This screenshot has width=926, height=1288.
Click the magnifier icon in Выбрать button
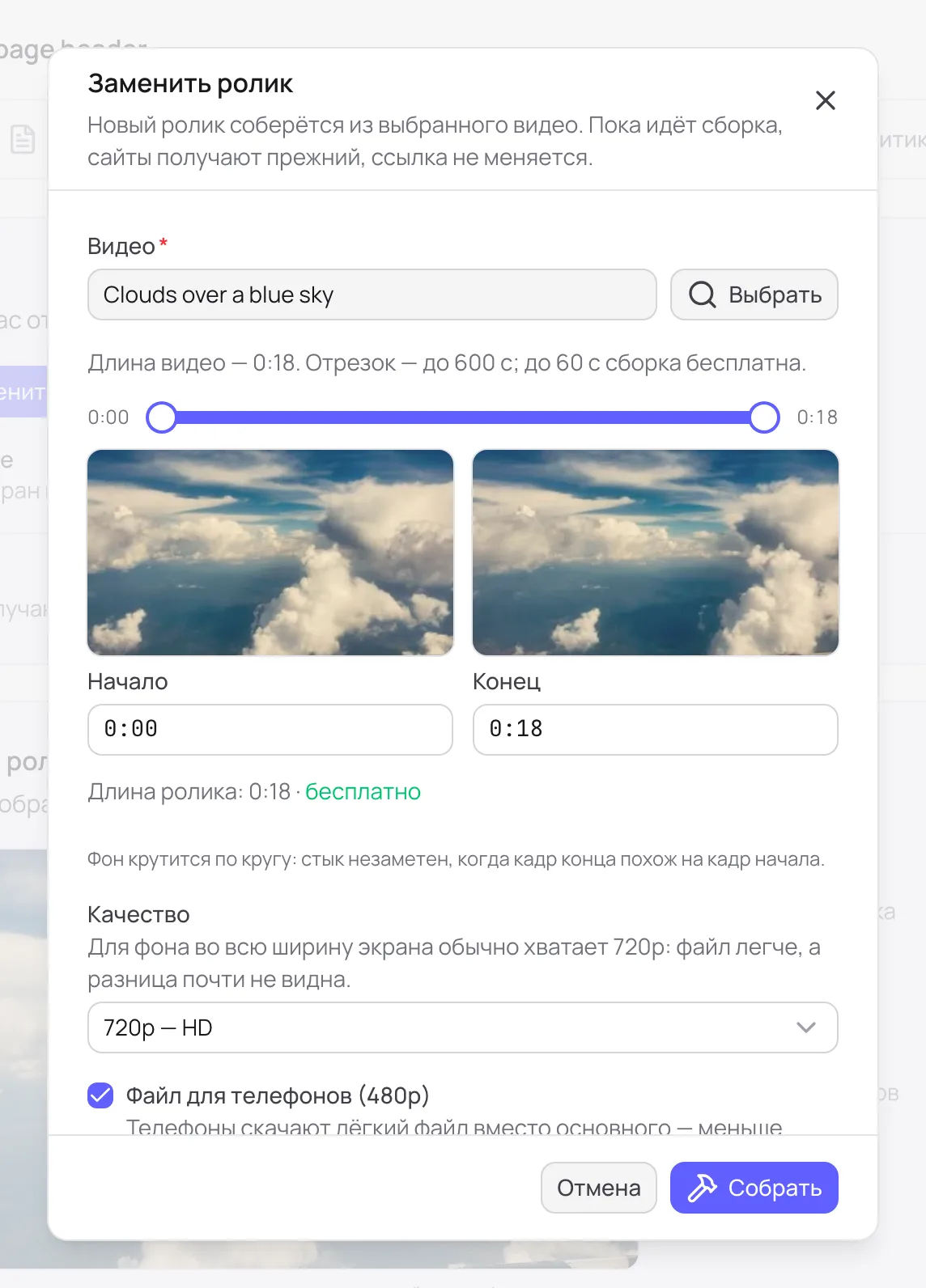click(x=703, y=294)
